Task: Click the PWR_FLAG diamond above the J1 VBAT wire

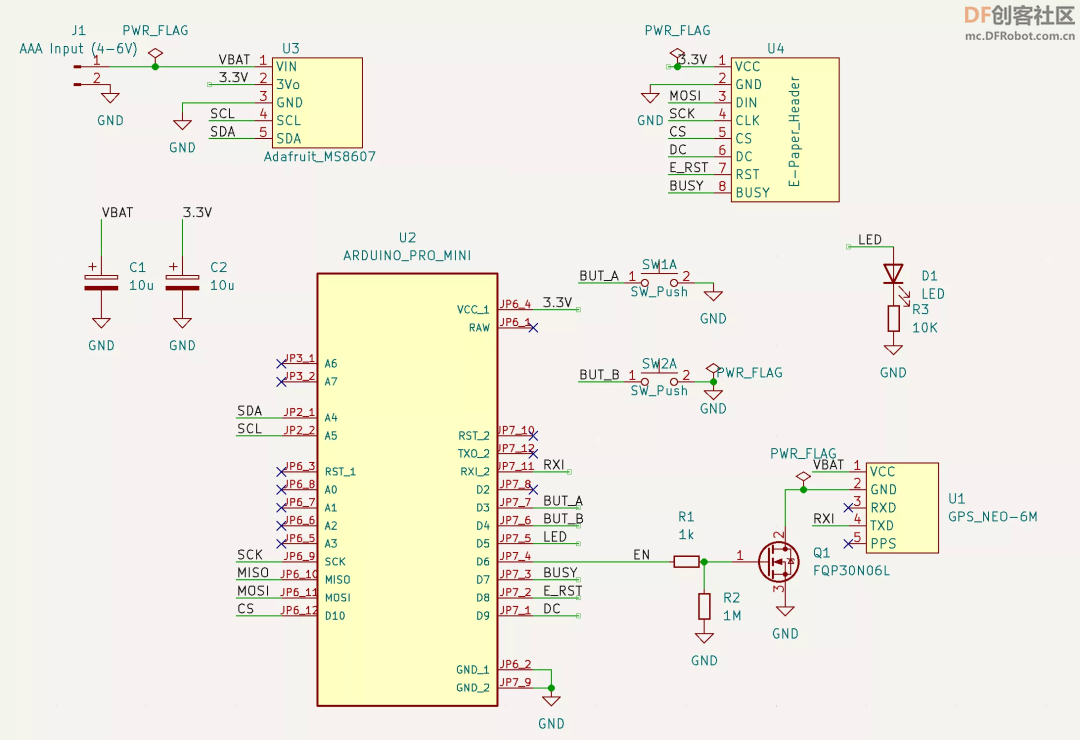Action: point(156,53)
